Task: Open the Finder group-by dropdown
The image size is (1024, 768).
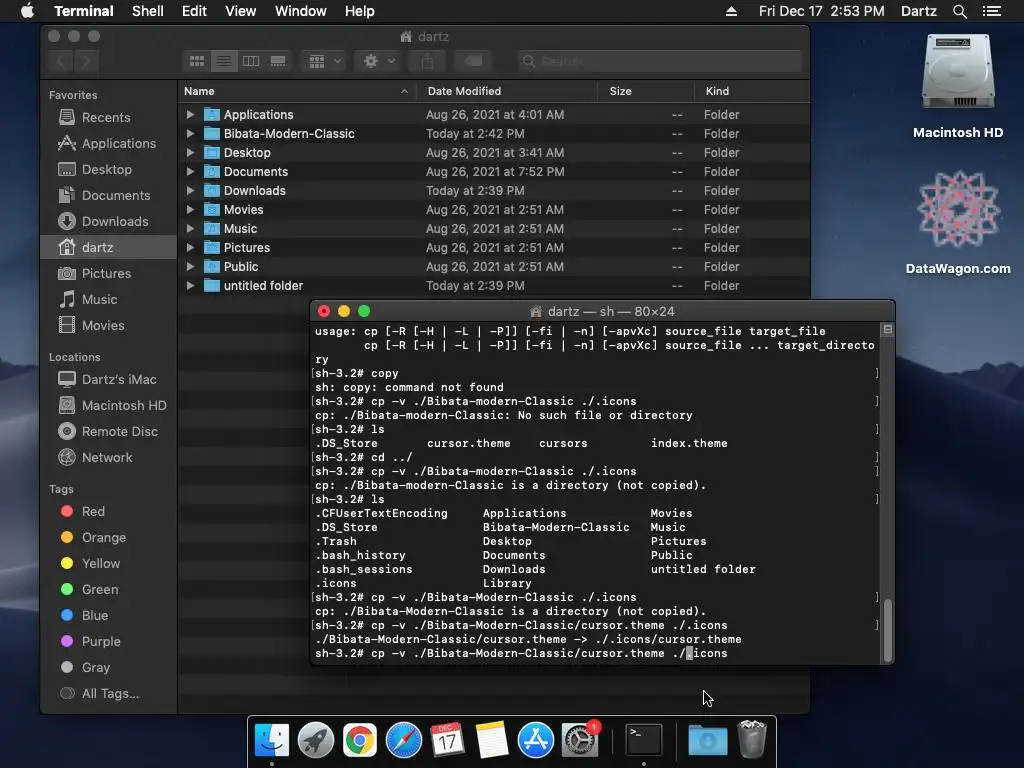Action: (325, 61)
